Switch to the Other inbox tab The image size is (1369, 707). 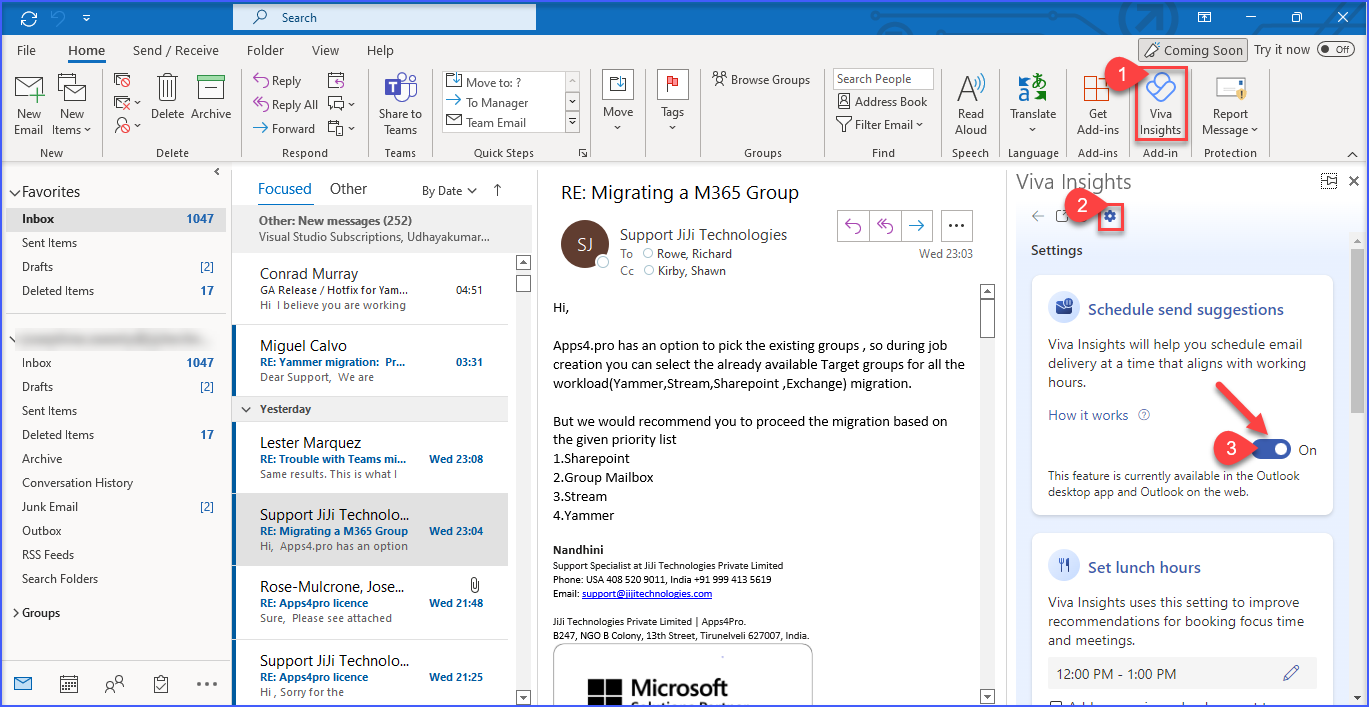[x=348, y=189]
